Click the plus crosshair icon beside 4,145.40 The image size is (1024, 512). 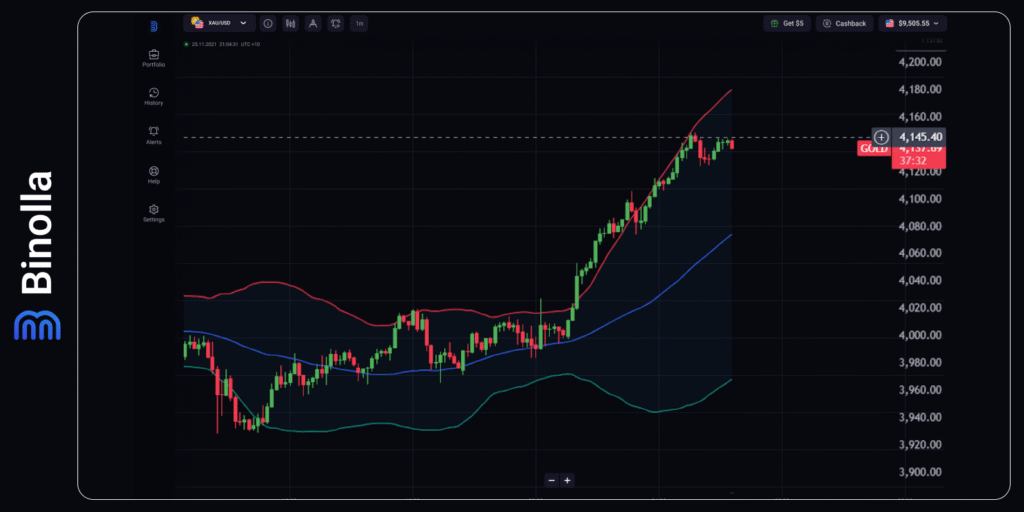[x=882, y=137]
